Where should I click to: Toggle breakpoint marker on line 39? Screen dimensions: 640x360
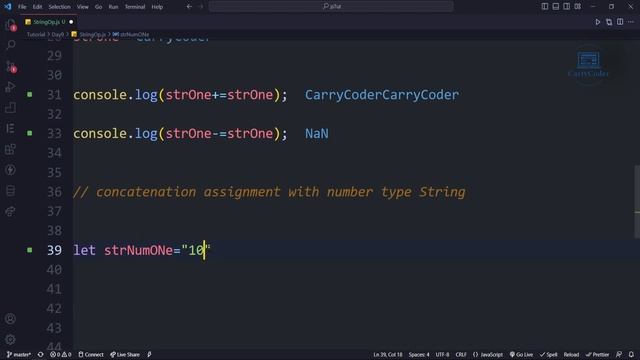pos(30,250)
